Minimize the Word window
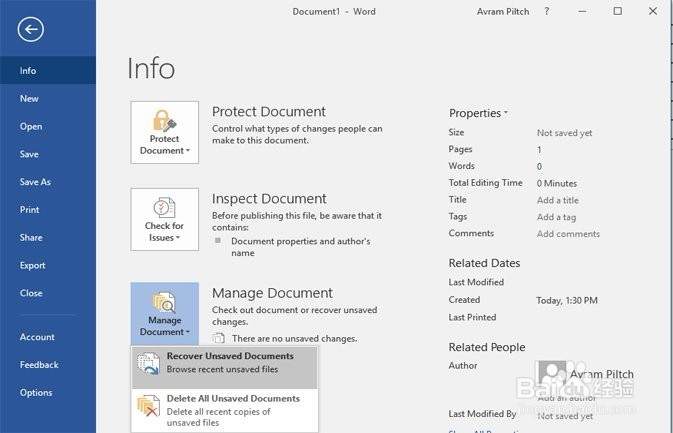This screenshot has width=673, height=433. click(582, 12)
